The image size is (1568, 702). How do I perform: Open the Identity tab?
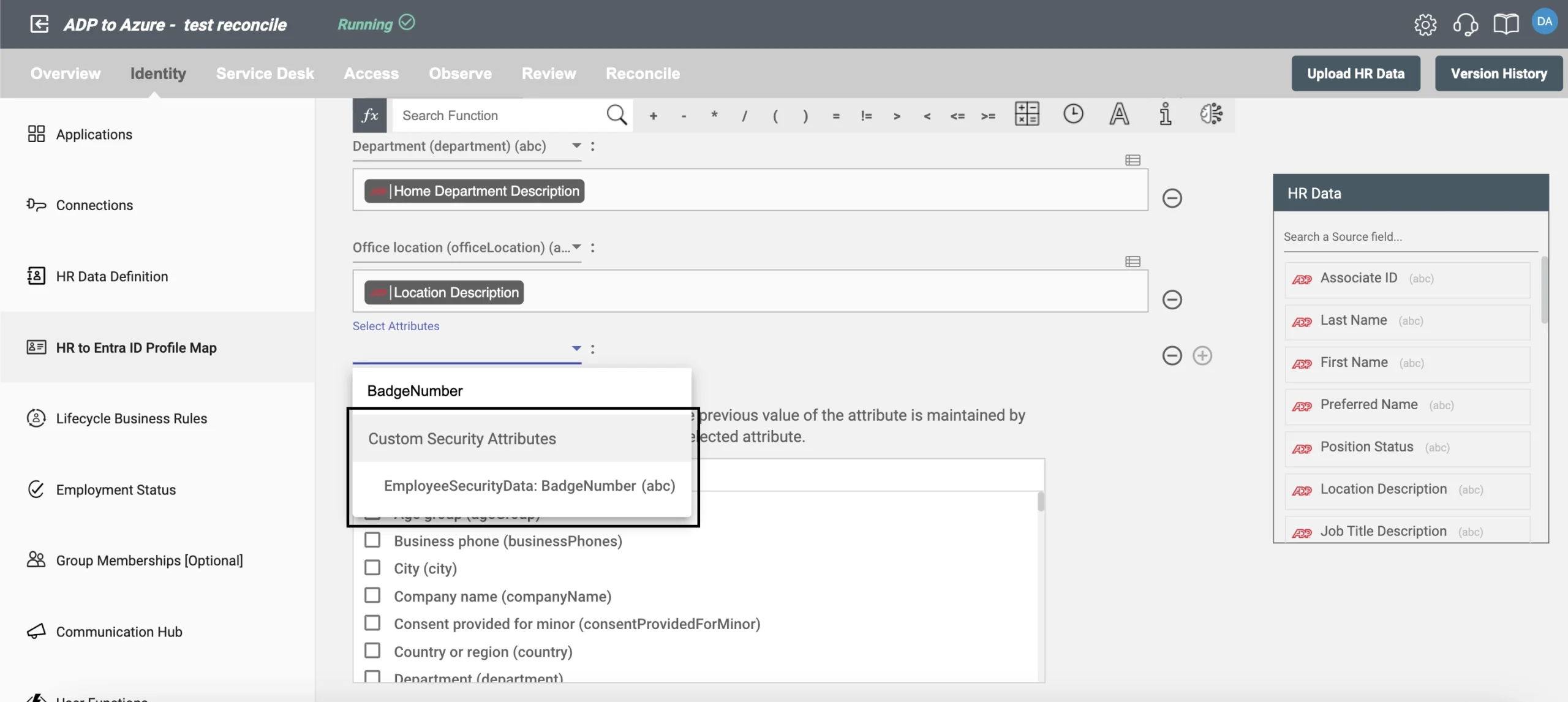point(158,74)
